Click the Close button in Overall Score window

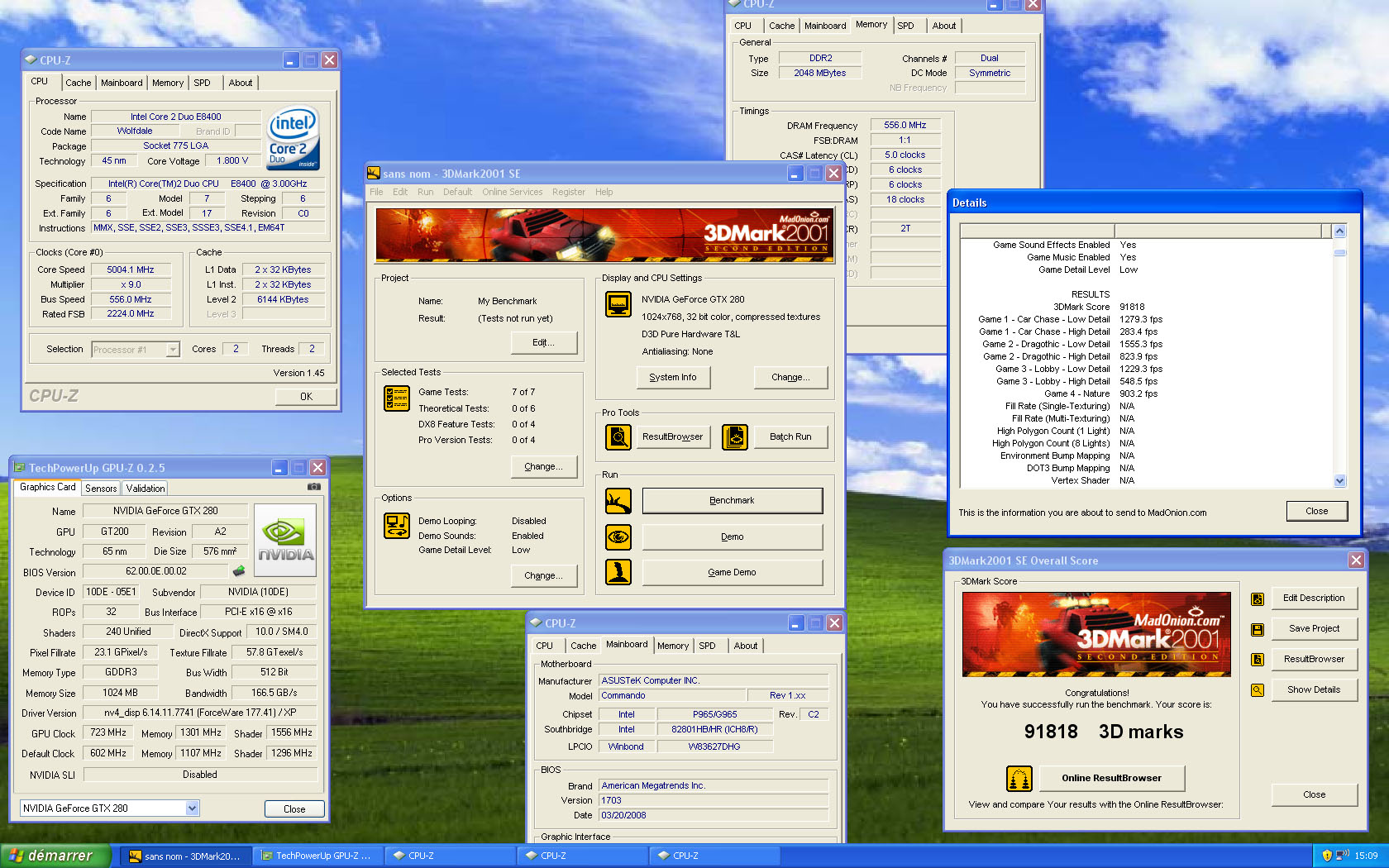[x=1314, y=795]
